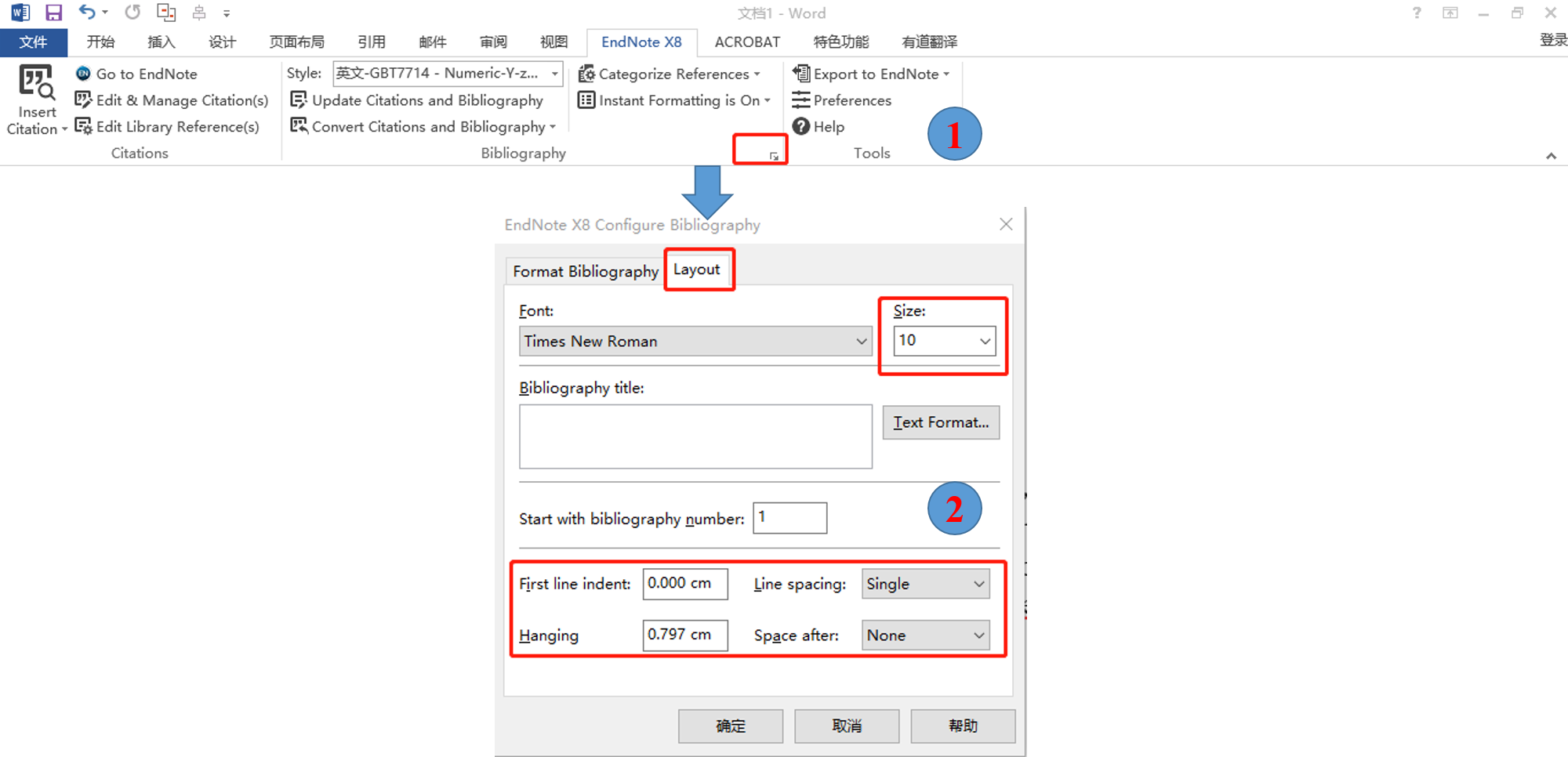Open the Font dropdown (Times New Roman)
The height and width of the screenshot is (757, 1568).
[695, 341]
